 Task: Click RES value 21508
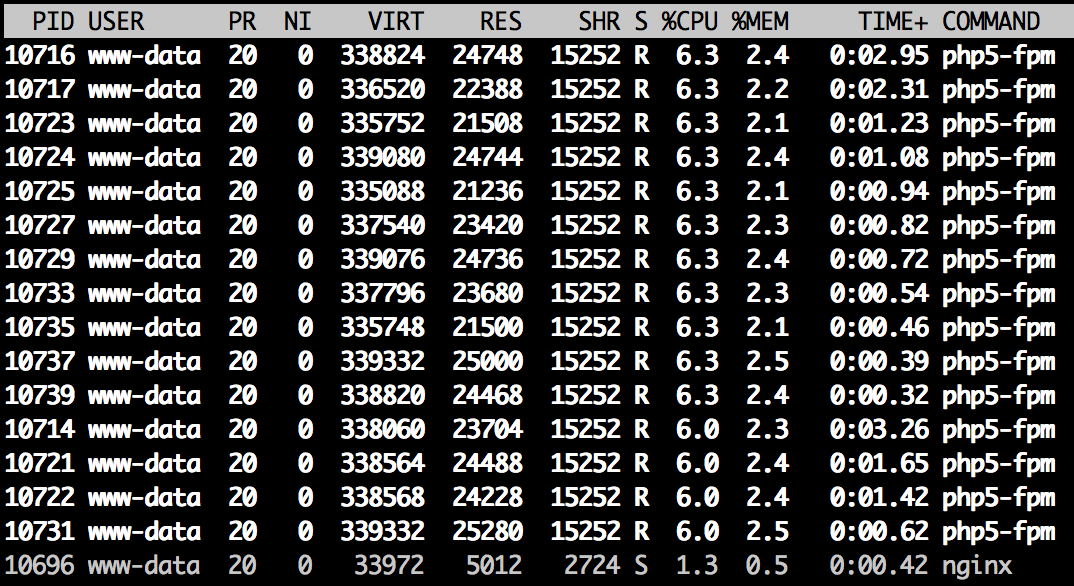487,123
